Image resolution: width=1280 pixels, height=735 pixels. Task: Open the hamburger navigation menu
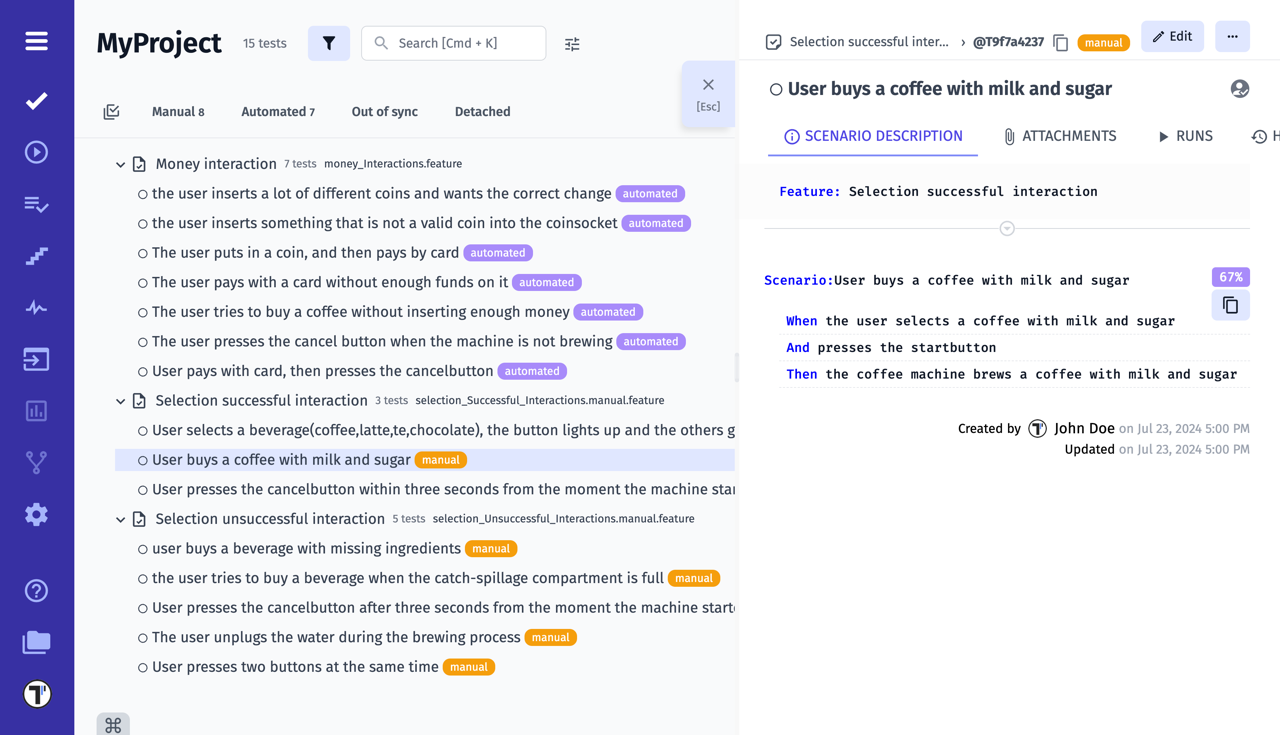pyautogui.click(x=36, y=41)
